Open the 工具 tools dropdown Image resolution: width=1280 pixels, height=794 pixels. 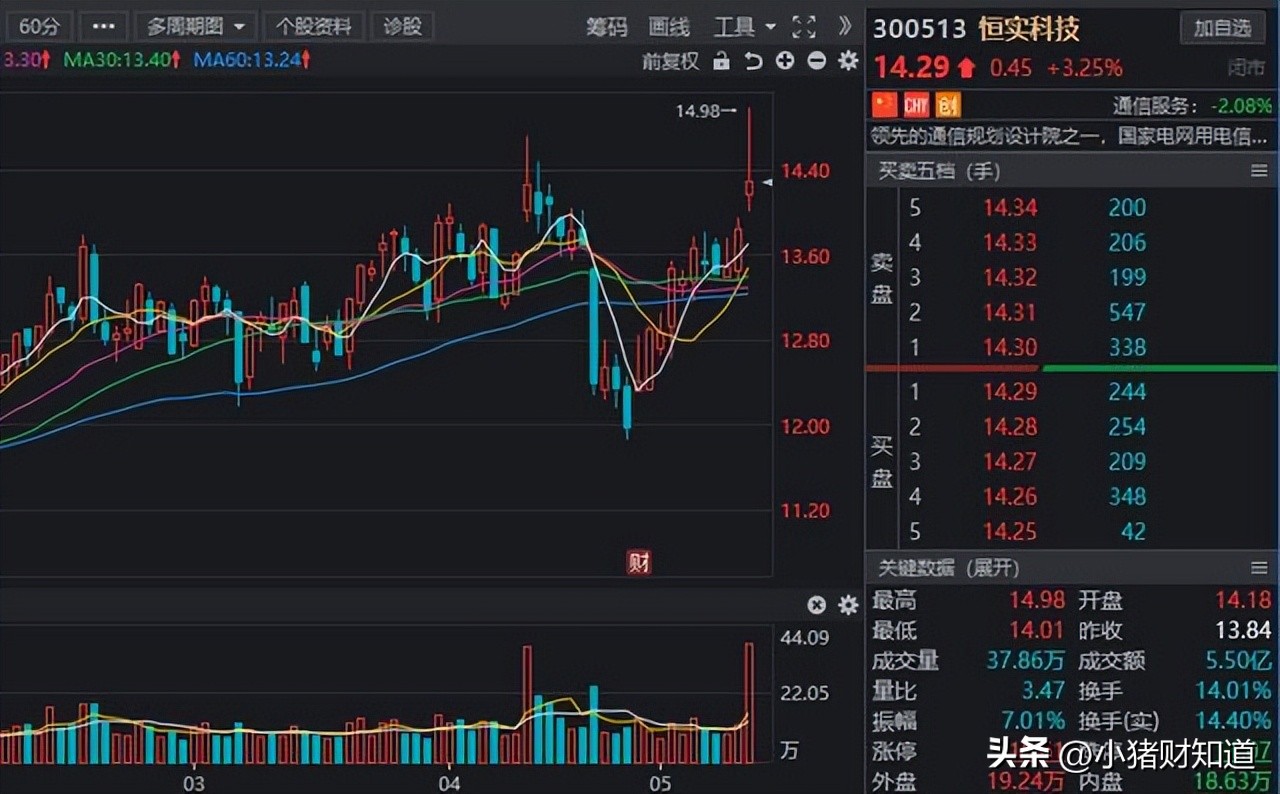pyautogui.click(x=738, y=27)
